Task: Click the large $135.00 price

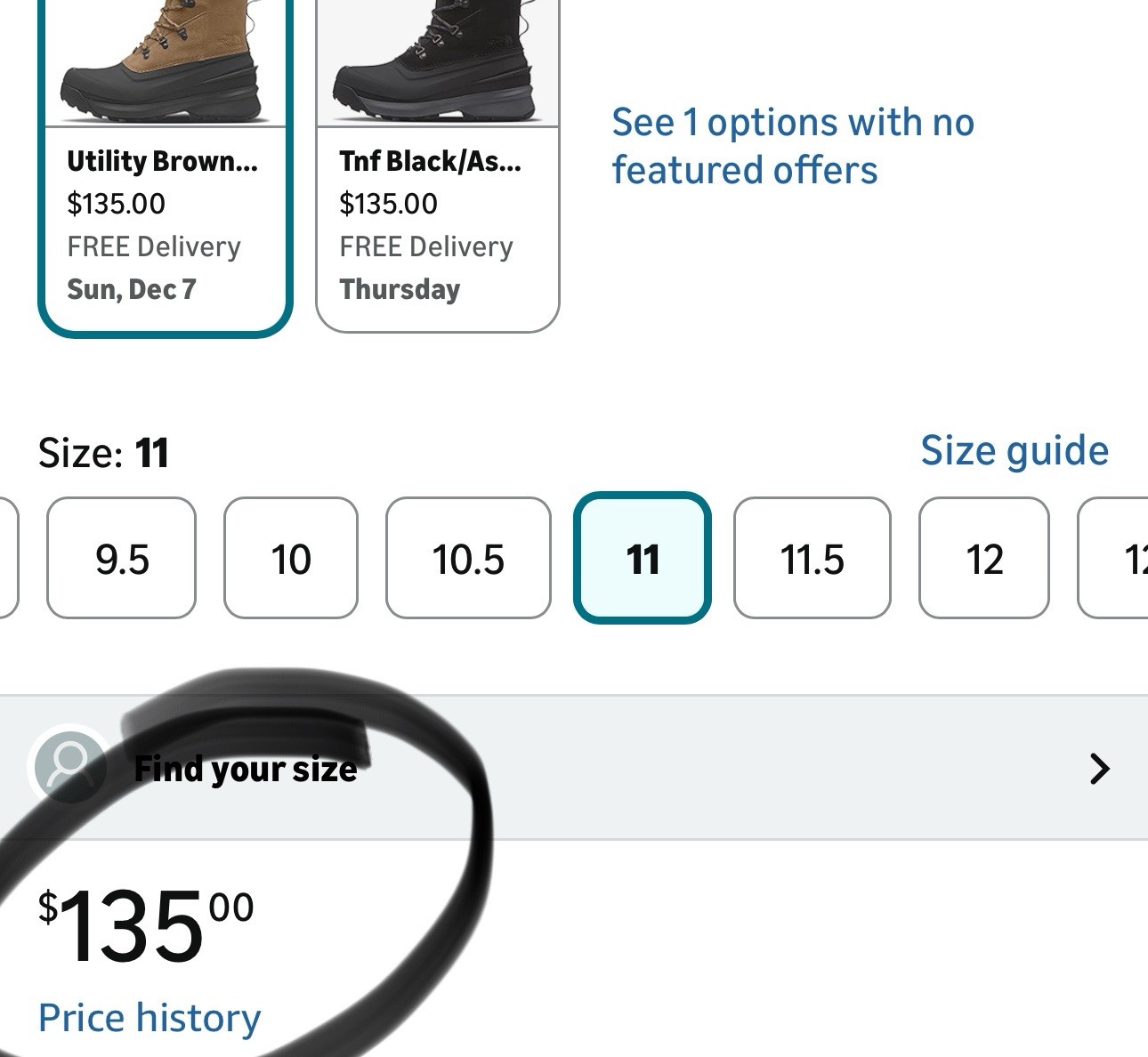Action: pos(146,926)
